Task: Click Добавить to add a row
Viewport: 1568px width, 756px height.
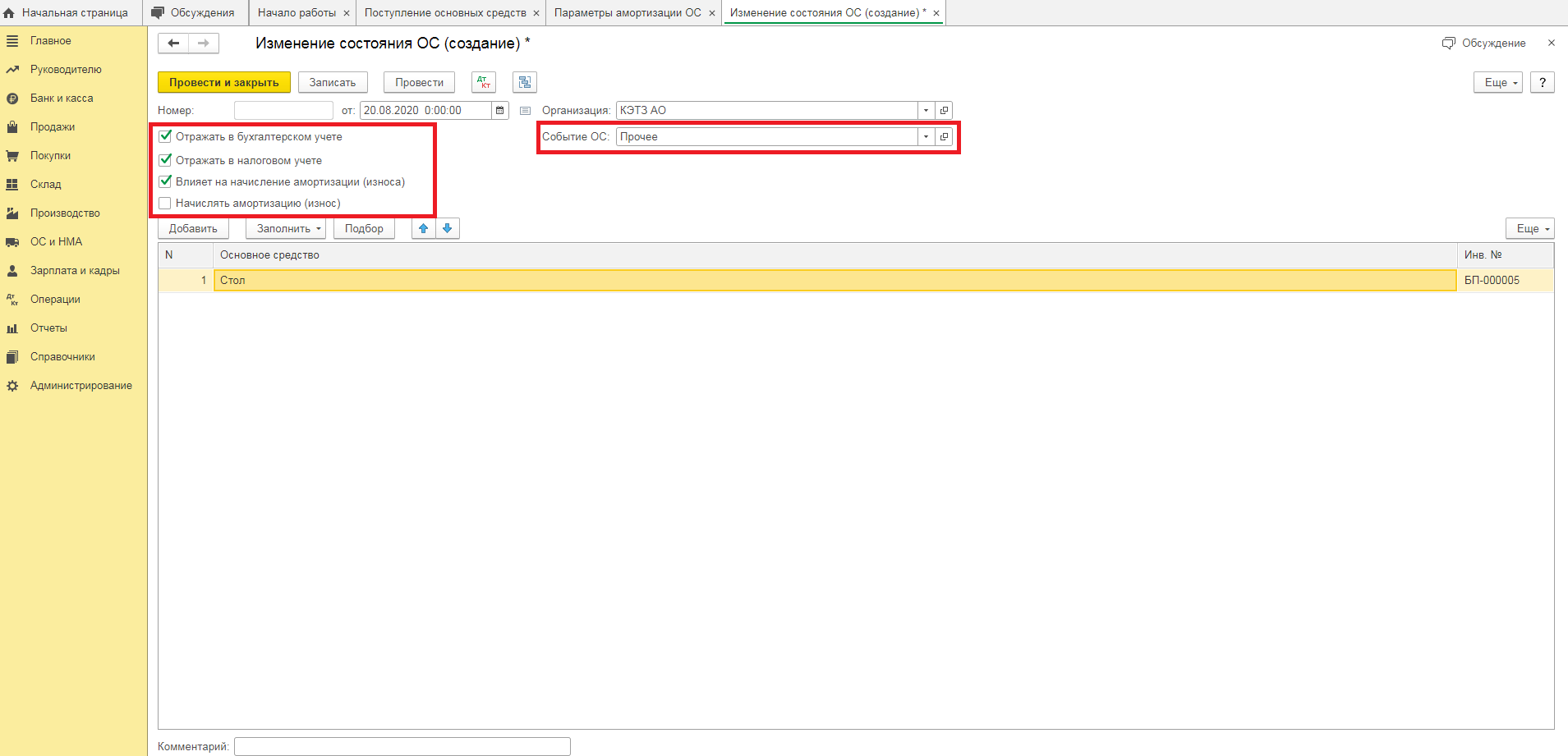Action: [193, 228]
